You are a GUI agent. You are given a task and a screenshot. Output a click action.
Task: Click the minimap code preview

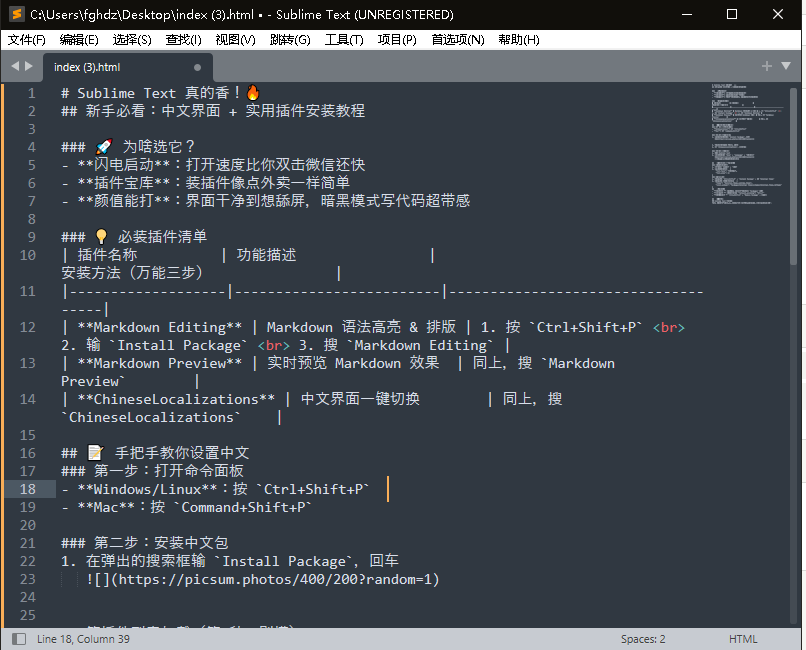point(747,144)
